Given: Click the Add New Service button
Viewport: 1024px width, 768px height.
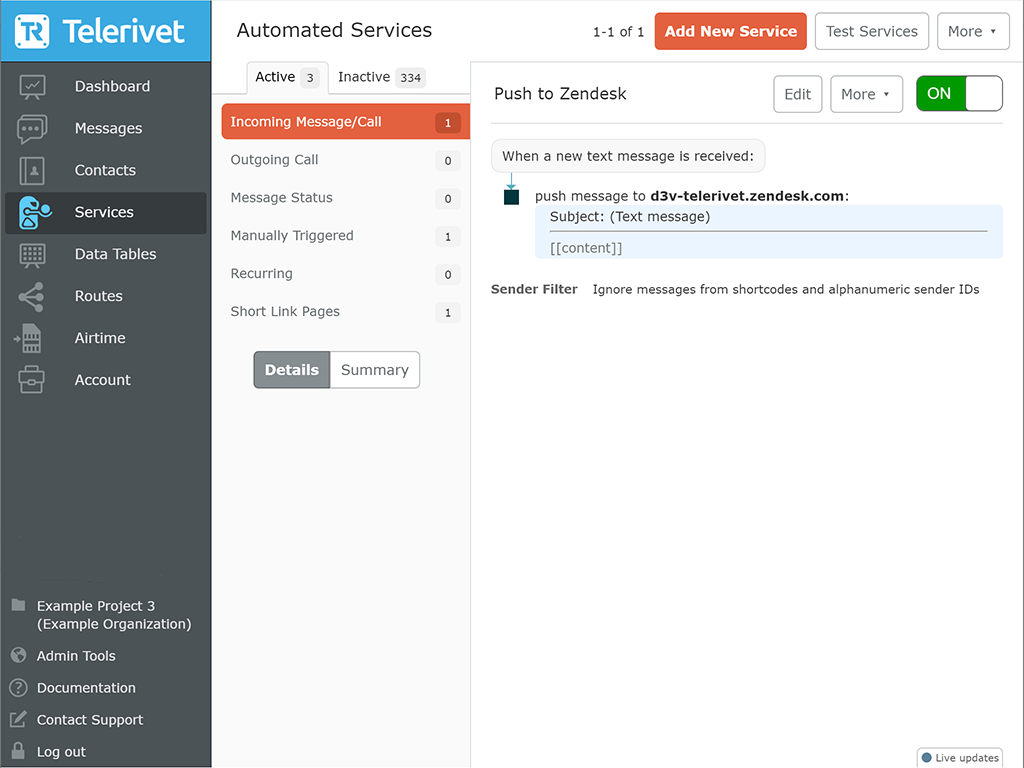Looking at the screenshot, I should pyautogui.click(x=730, y=32).
